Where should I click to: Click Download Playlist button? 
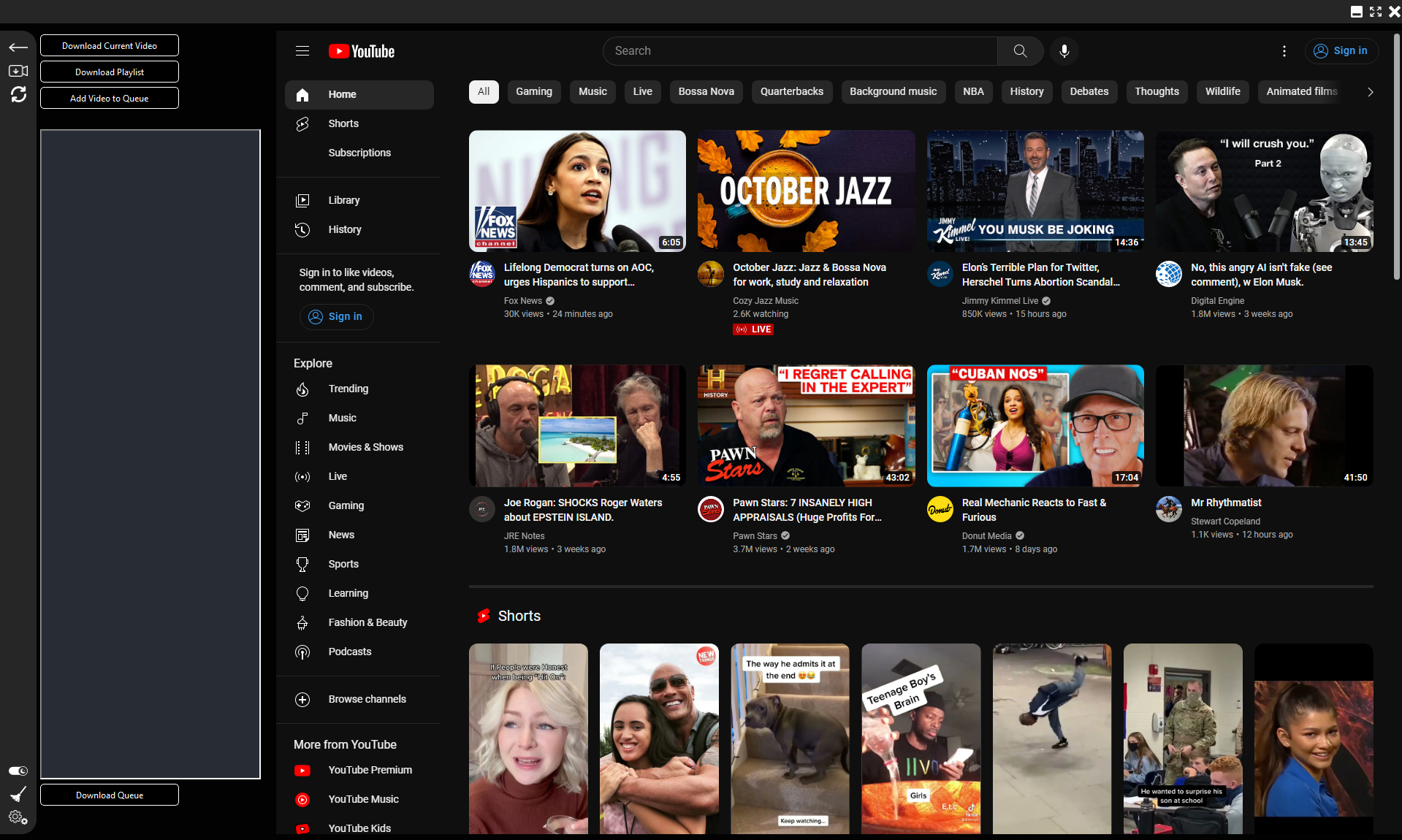tap(110, 72)
